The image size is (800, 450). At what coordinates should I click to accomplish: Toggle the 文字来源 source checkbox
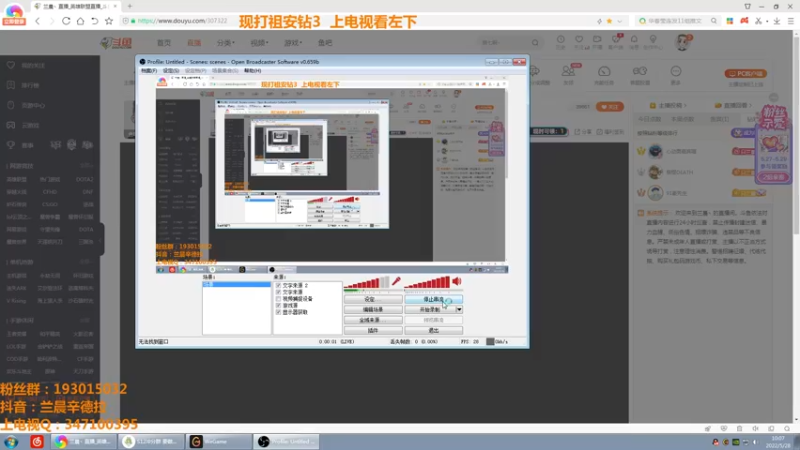pos(278,292)
